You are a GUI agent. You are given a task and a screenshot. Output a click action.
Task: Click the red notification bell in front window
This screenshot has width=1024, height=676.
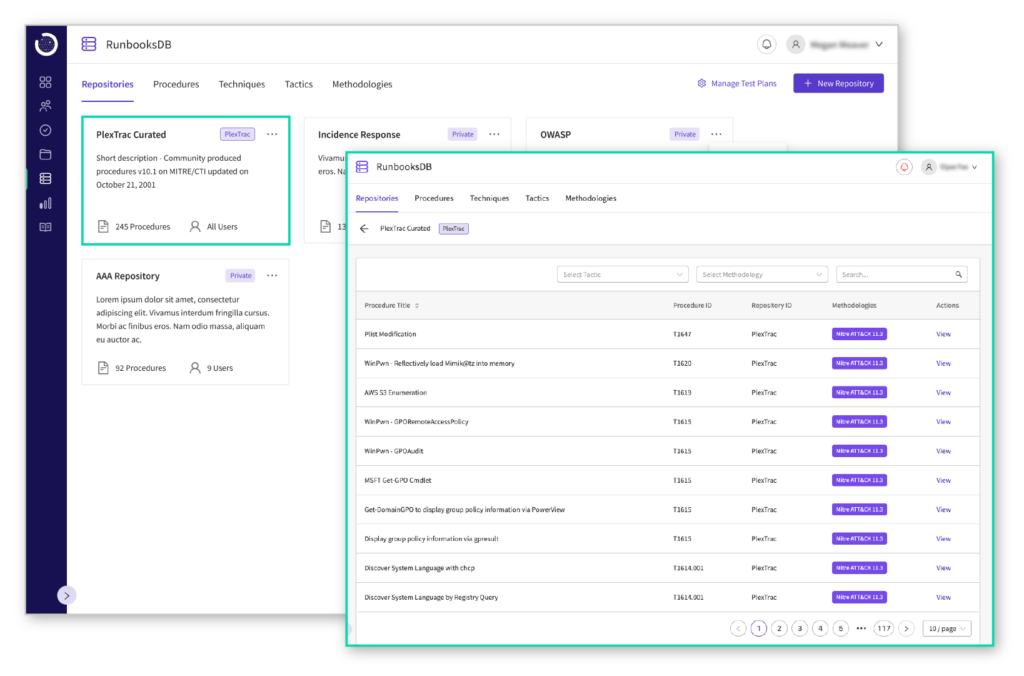point(904,167)
